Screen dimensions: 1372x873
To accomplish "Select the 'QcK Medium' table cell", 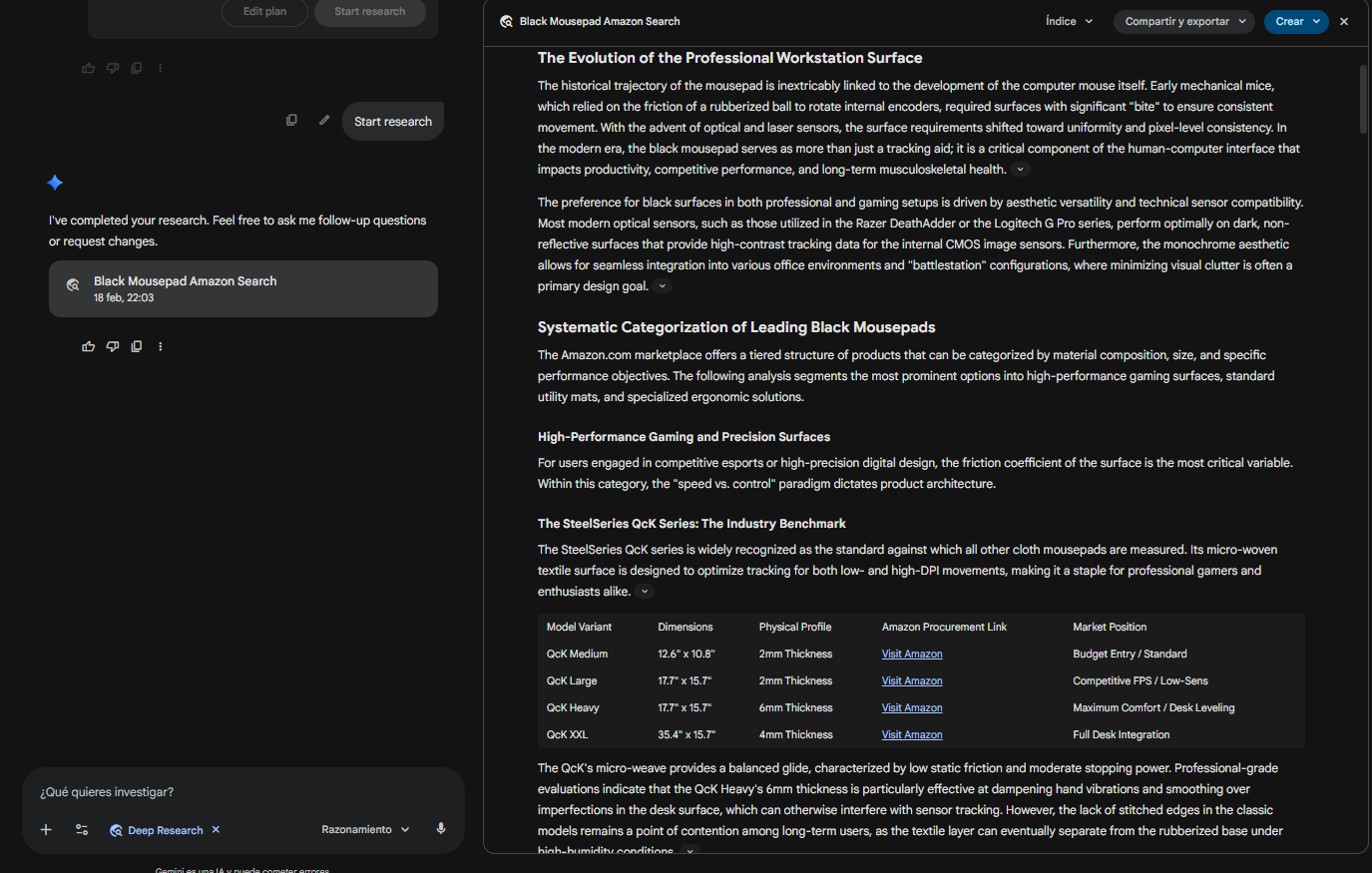I will (x=577, y=655).
